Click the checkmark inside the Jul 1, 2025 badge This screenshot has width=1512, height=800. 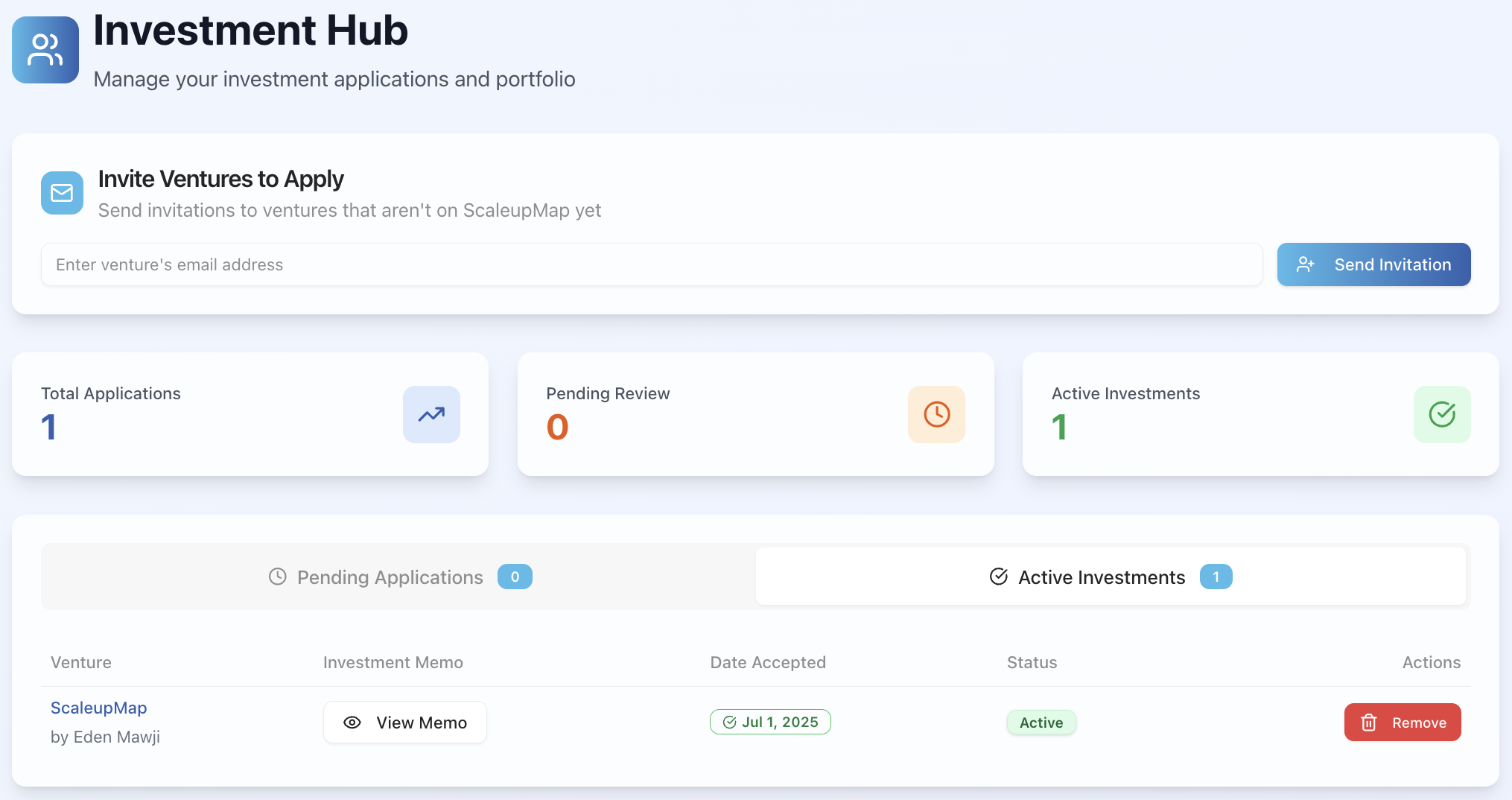coord(730,722)
